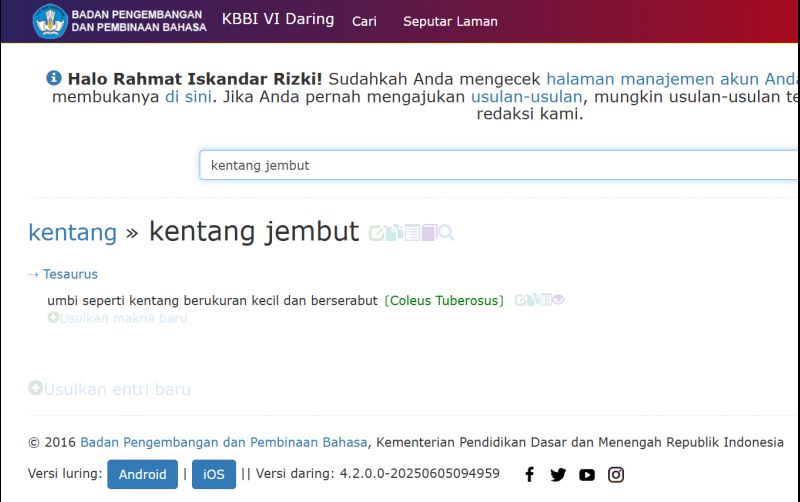800x502 pixels.
Task: Click copy icon after Coleus Tuberosus definition
Action: (x=533, y=299)
